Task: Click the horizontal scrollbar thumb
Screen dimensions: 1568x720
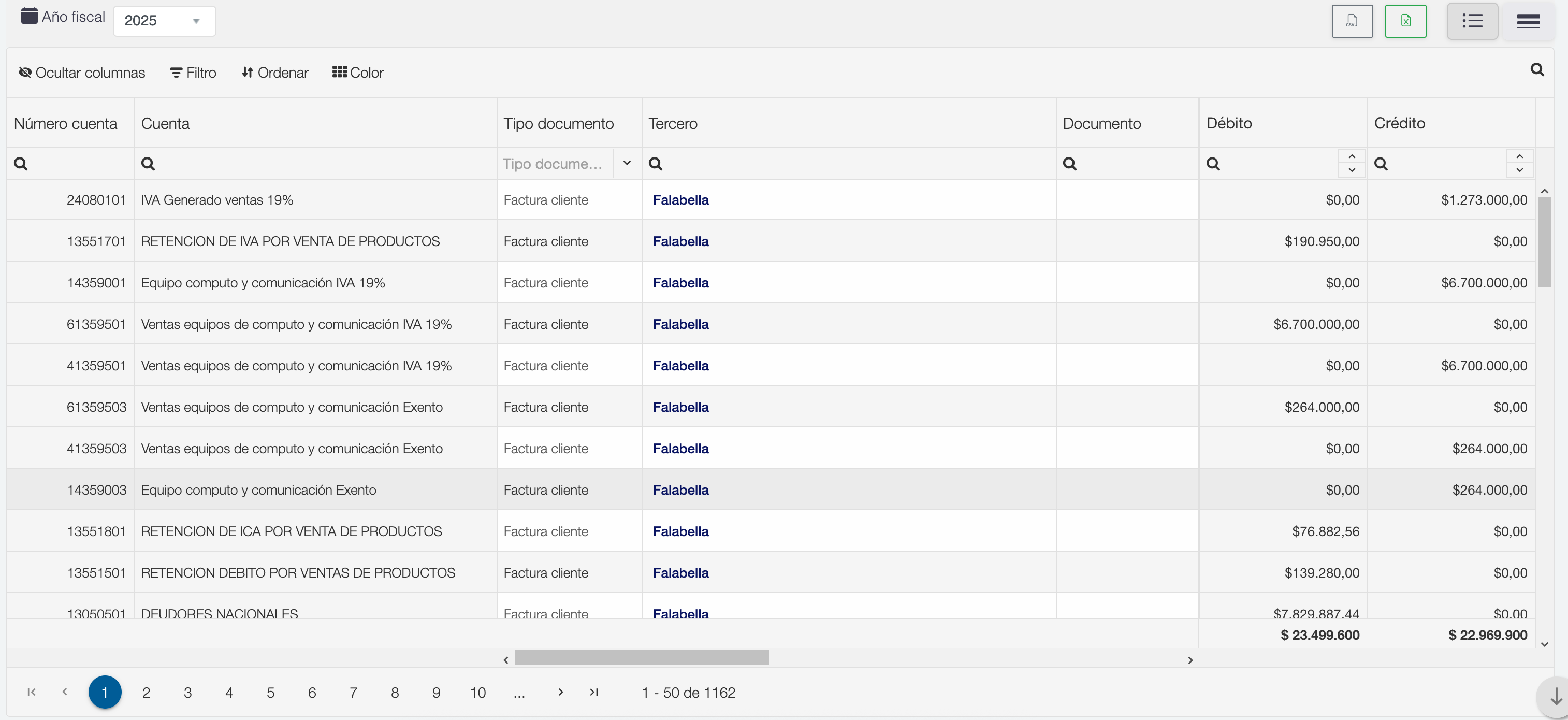Action: 642,657
